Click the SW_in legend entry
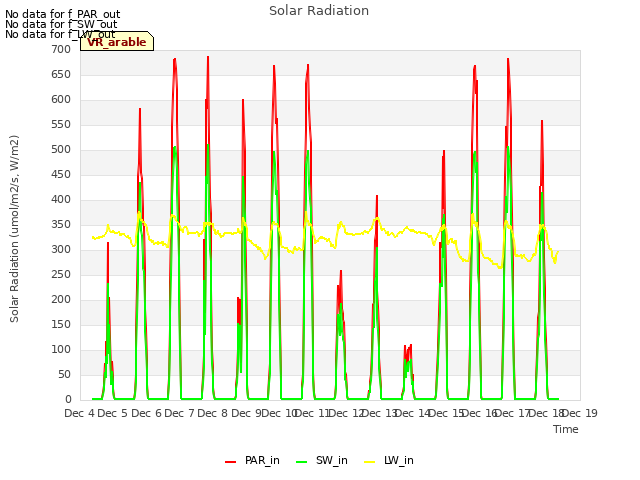640x480 pixels. 322,460
